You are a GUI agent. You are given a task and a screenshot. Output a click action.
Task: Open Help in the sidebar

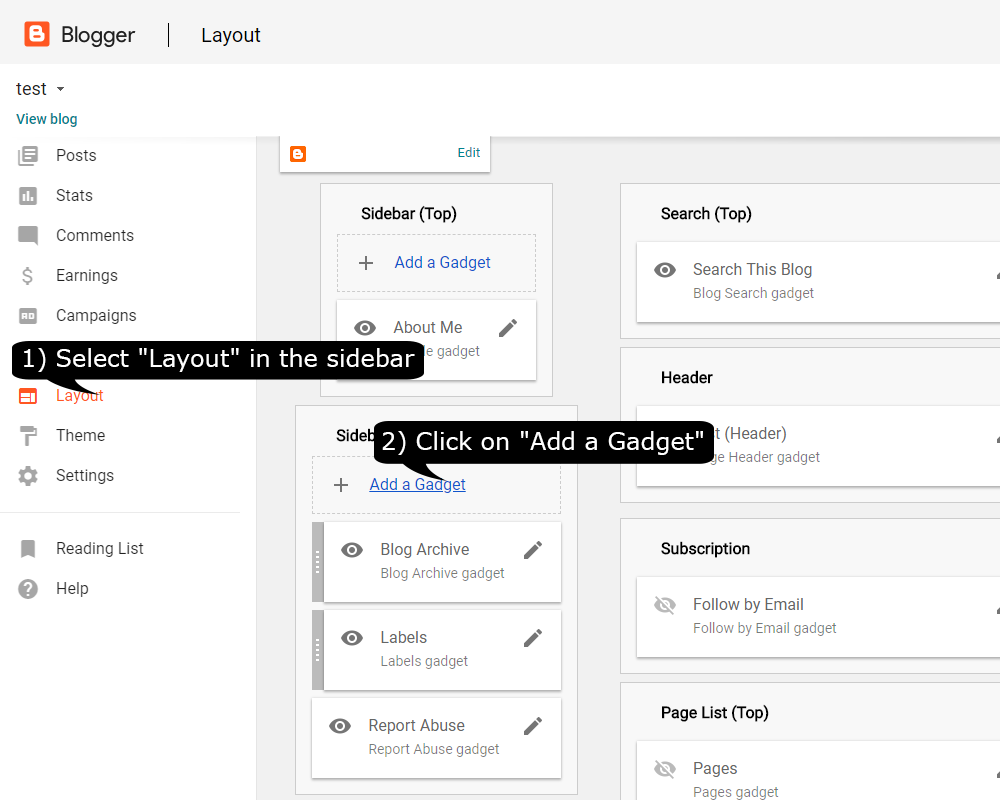click(x=72, y=589)
